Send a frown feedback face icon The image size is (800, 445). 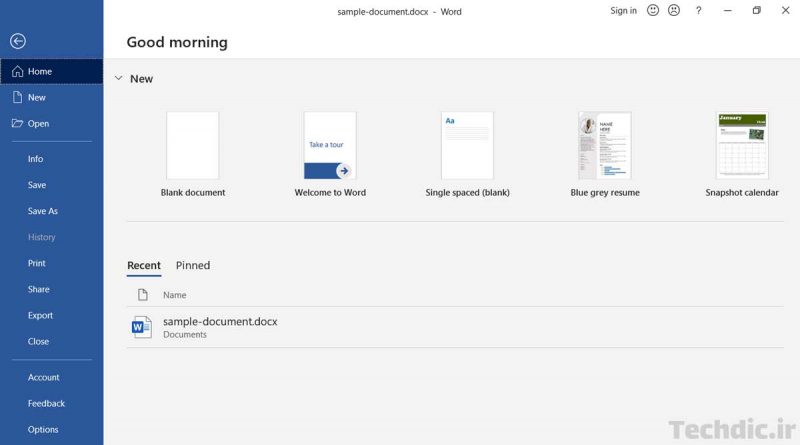point(674,11)
